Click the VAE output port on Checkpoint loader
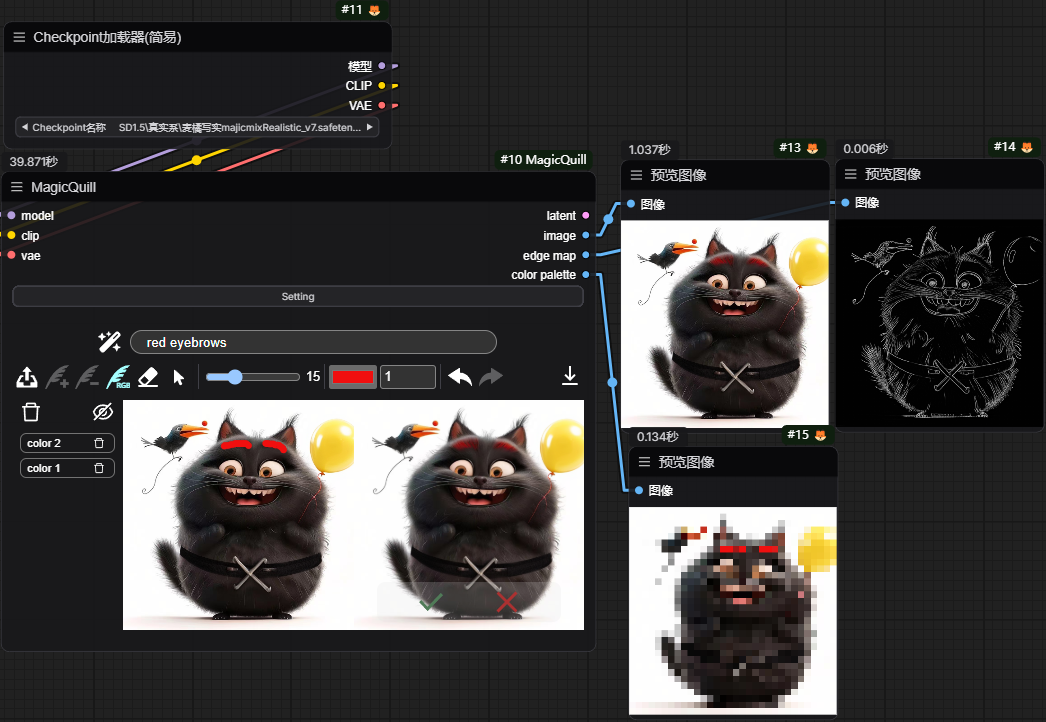This screenshot has width=1046, height=722. [382, 105]
